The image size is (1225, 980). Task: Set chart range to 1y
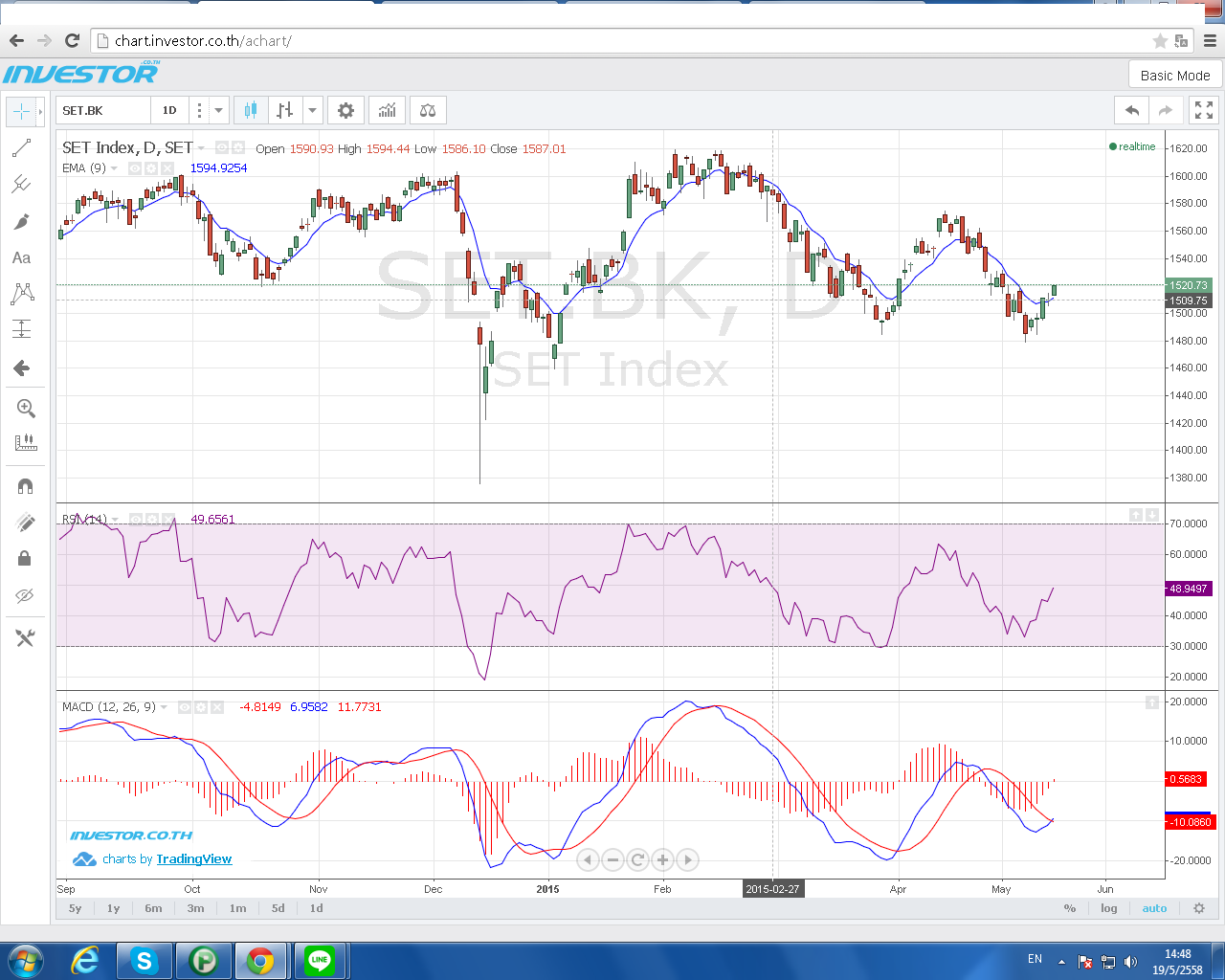click(x=114, y=908)
